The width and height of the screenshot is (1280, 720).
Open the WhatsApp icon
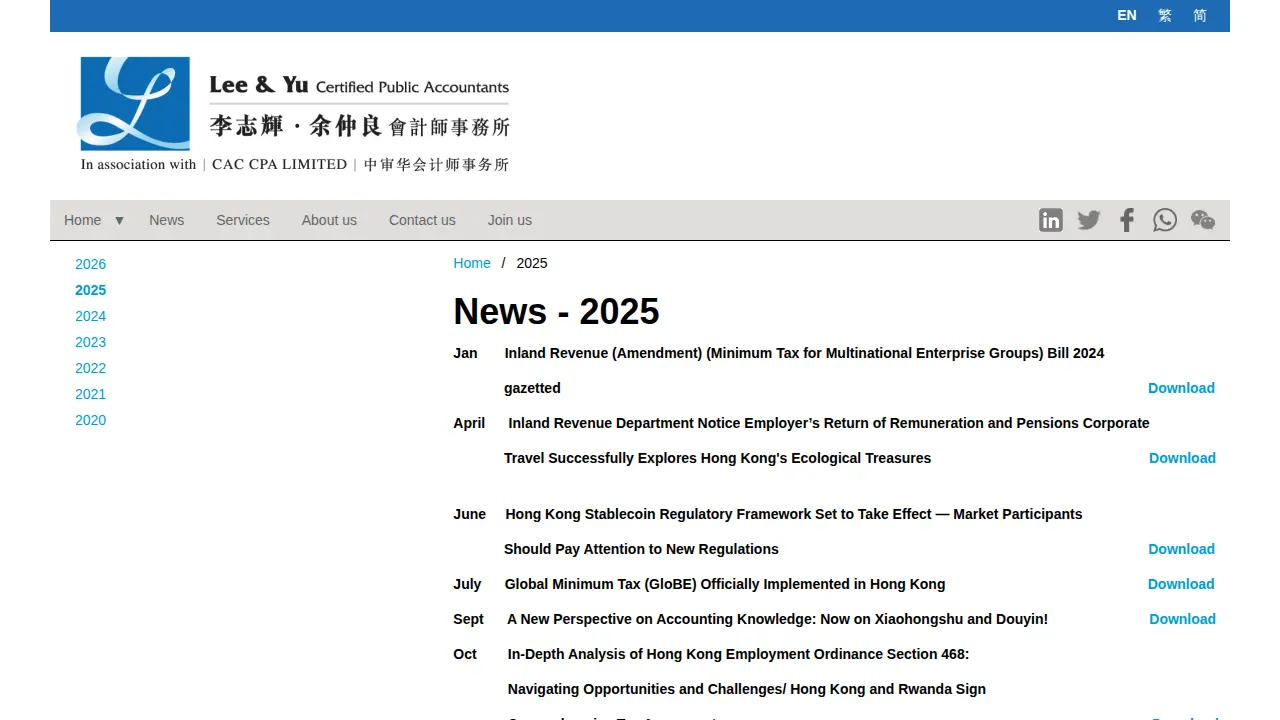[x=1165, y=220]
